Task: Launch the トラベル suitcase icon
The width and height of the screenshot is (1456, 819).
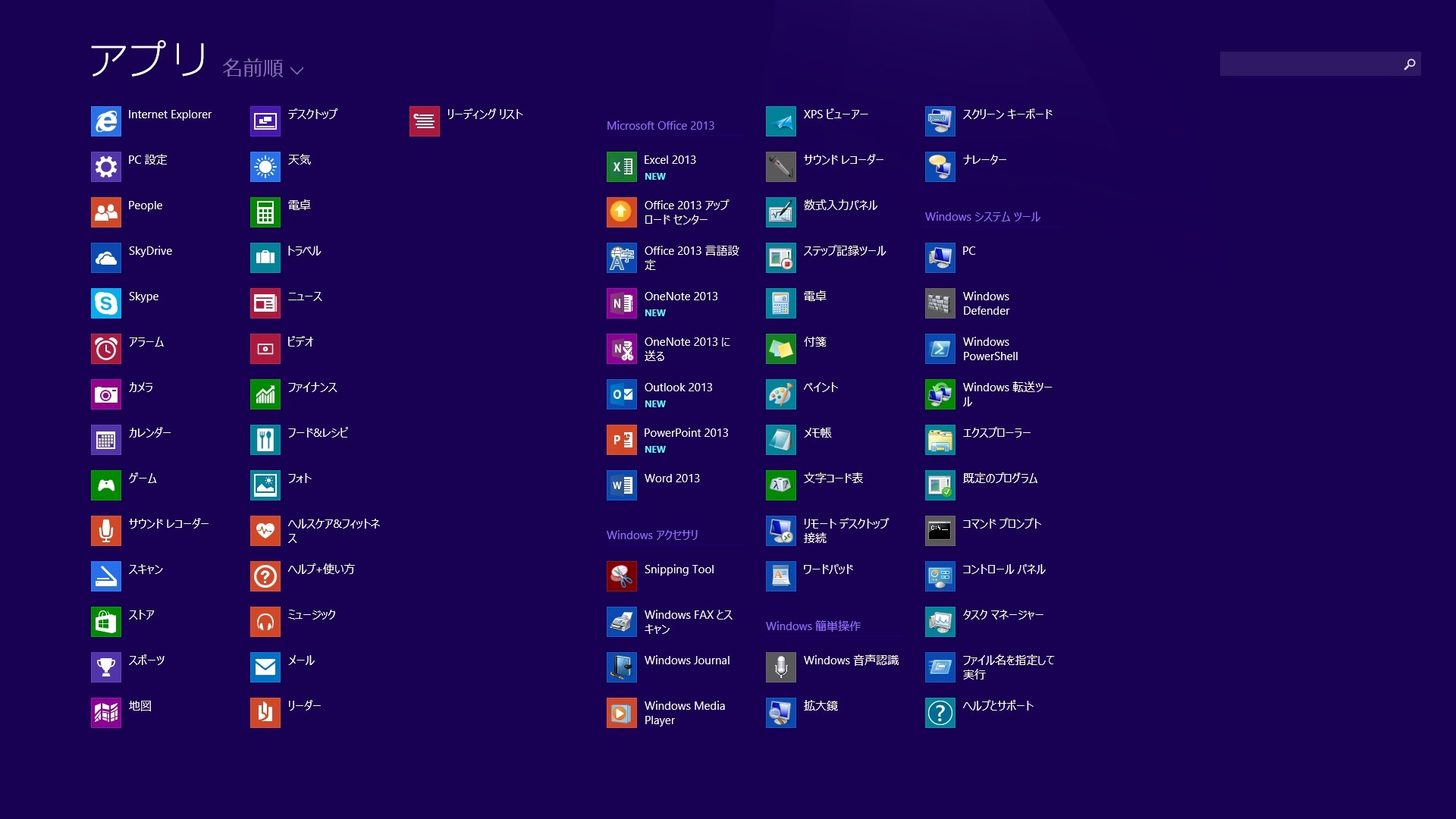Action: coord(265,258)
